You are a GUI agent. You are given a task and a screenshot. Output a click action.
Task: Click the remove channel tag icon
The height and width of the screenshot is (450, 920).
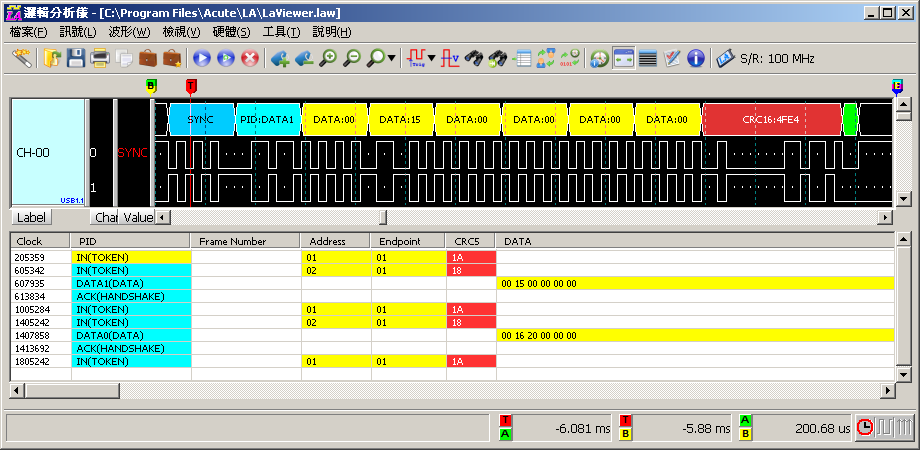point(304,58)
